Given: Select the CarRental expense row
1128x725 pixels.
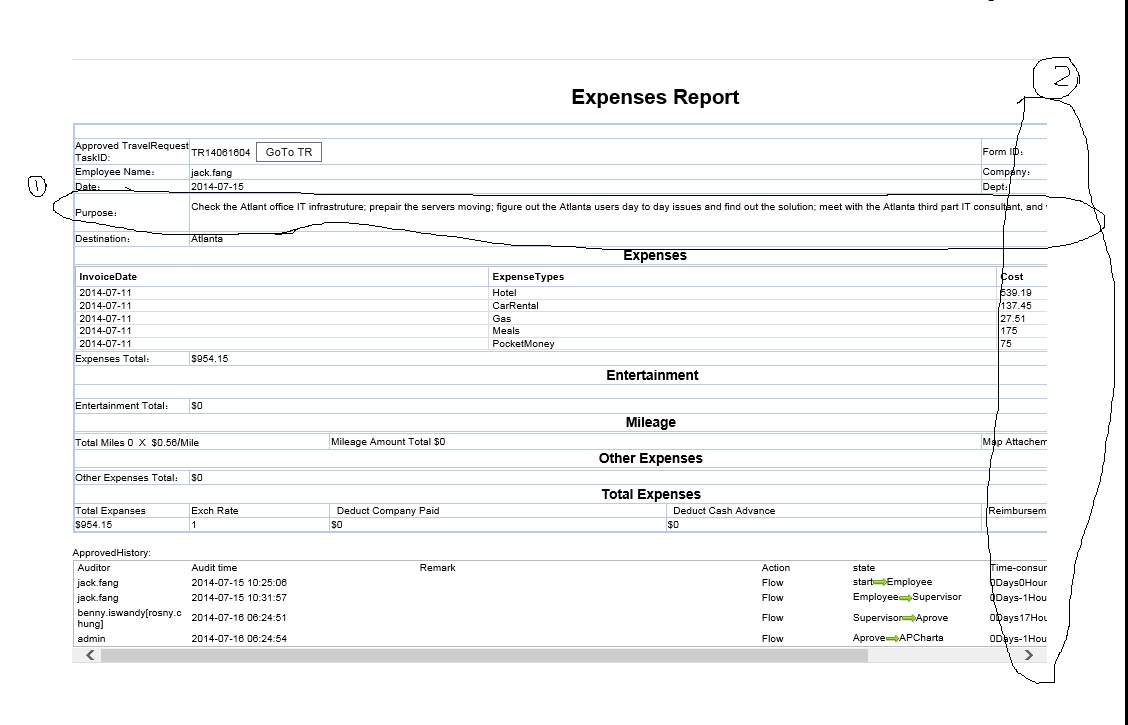Looking at the screenshot, I should [x=561, y=306].
